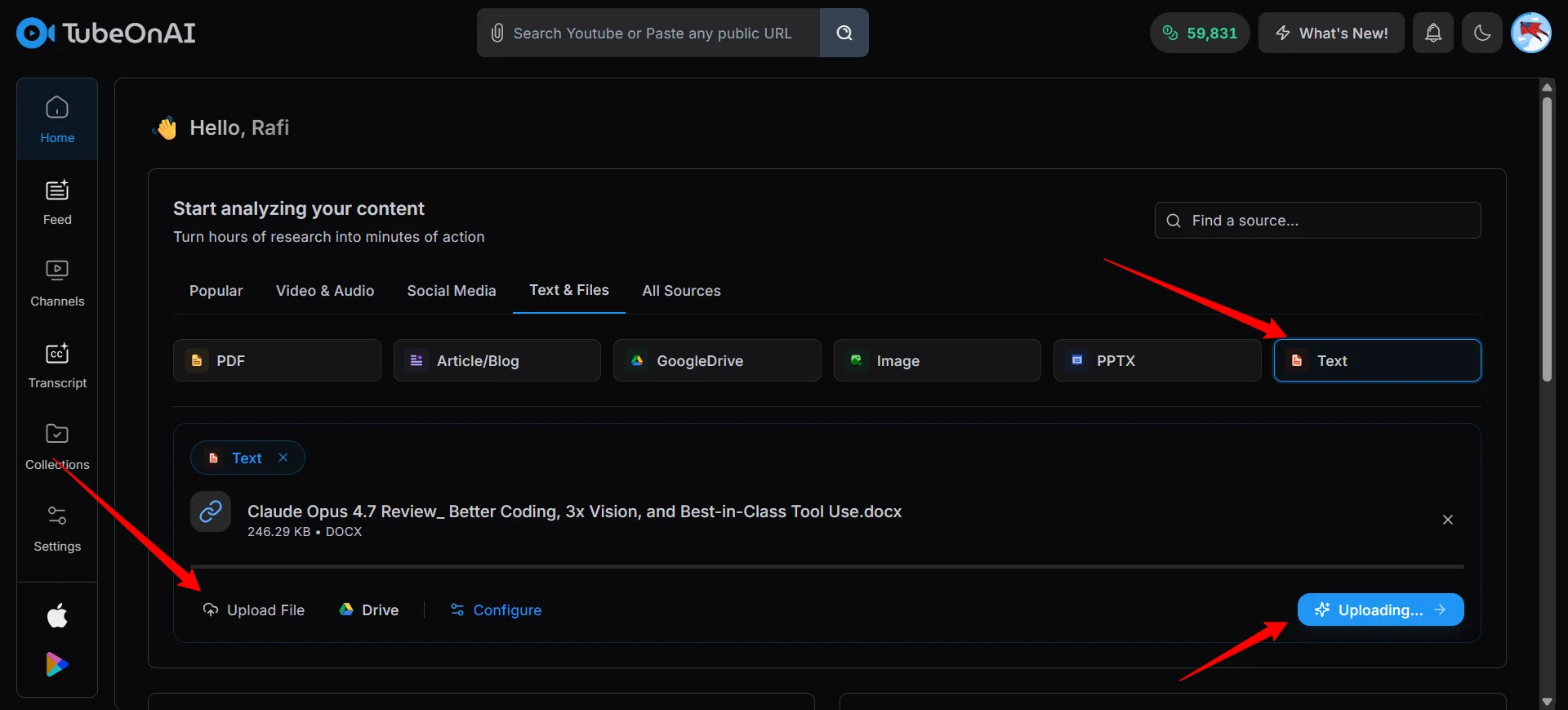Click 'Turn hours of research into minutes' text
Viewport: 1568px width, 710px height.
click(x=329, y=237)
